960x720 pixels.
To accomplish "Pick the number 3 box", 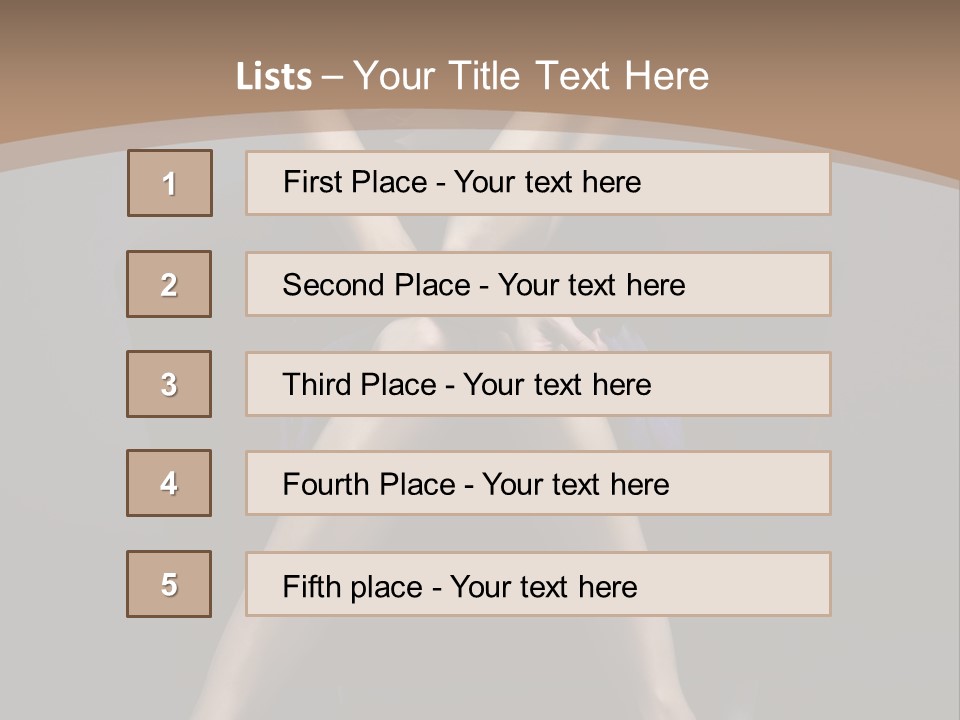I will click(x=169, y=384).
